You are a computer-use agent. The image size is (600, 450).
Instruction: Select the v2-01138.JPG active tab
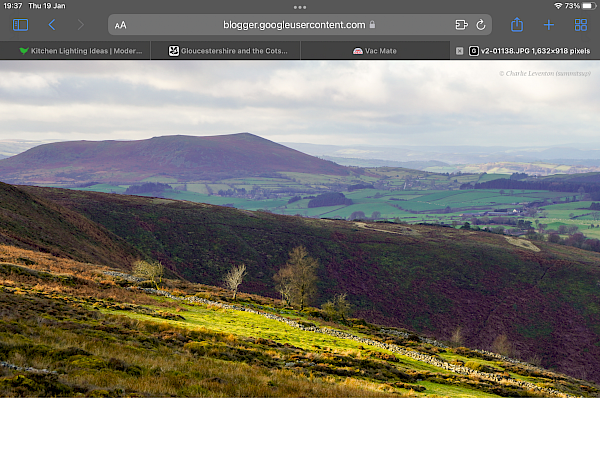(530, 50)
